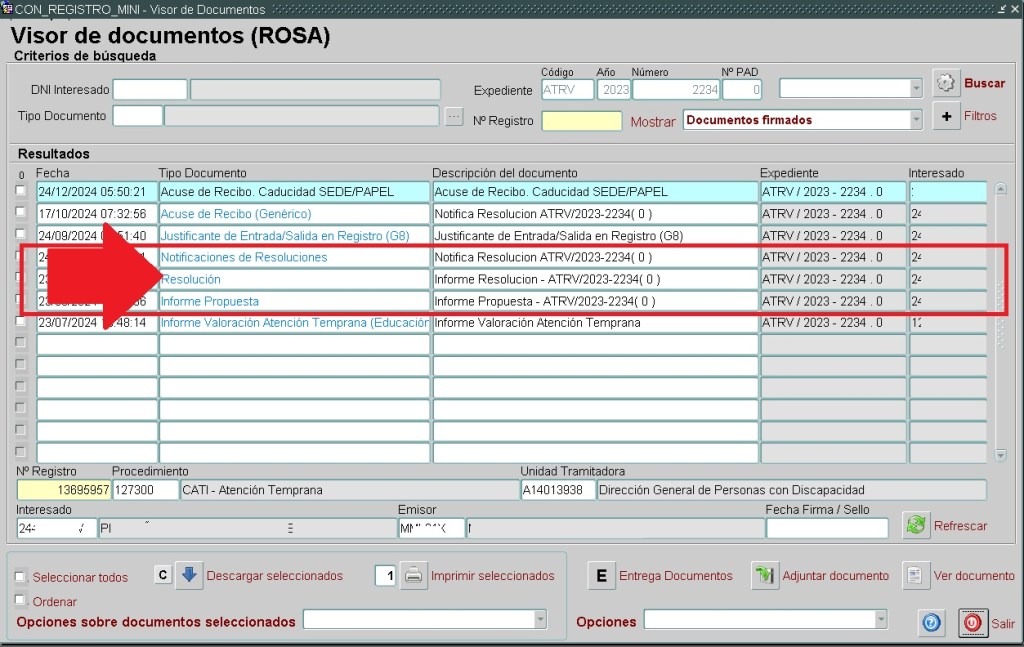The image size is (1024, 647).
Task: Open the Informe Propuesta document link
Action: tap(210, 301)
